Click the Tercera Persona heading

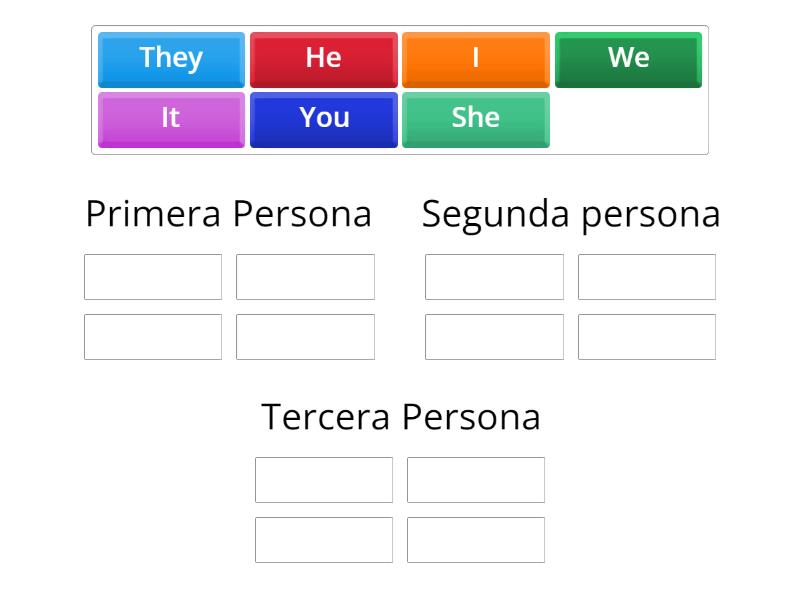pos(400,417)
